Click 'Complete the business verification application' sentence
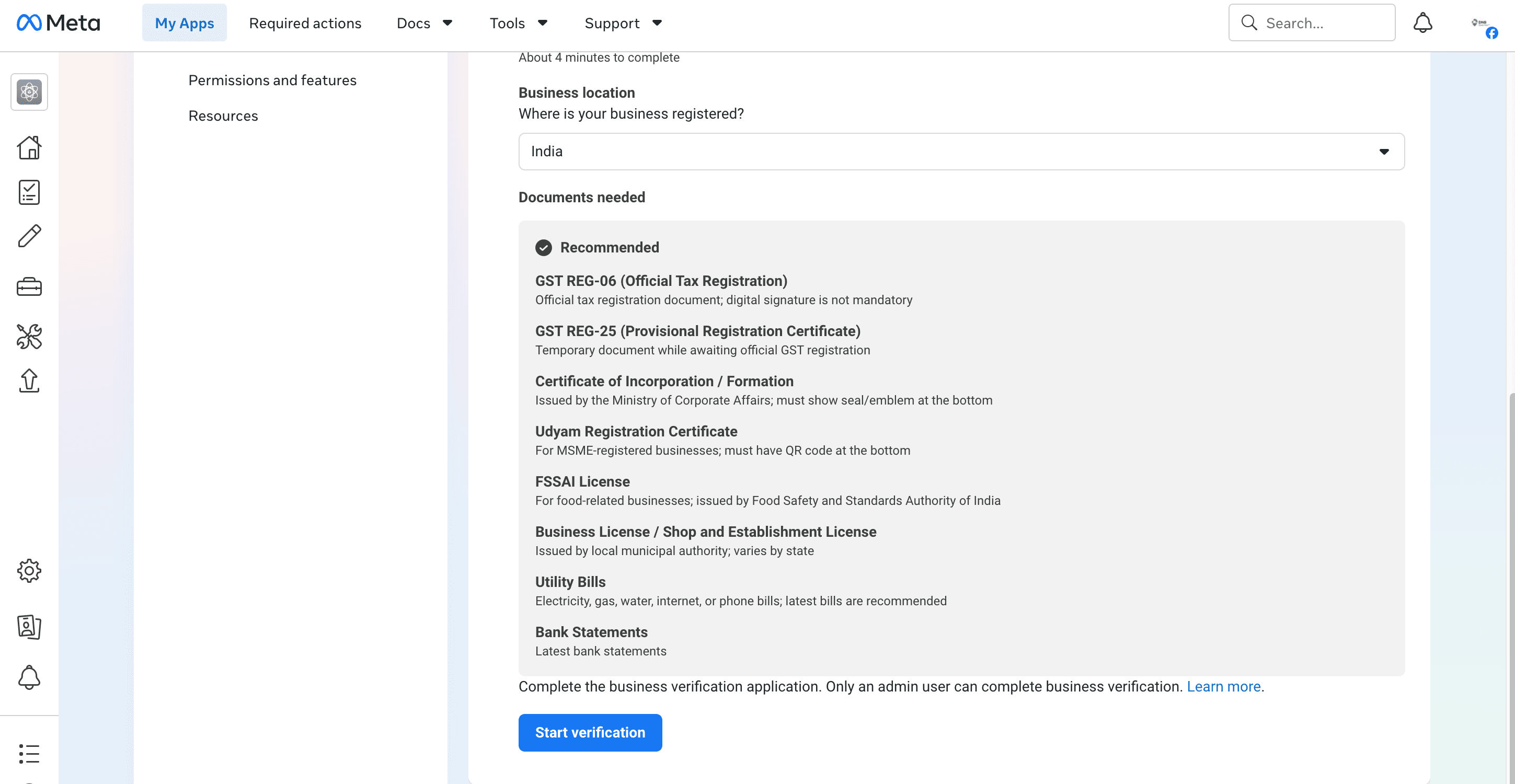Image resolution: width=1515 pixels, height=784 pixels. click(x=851, y=686)
